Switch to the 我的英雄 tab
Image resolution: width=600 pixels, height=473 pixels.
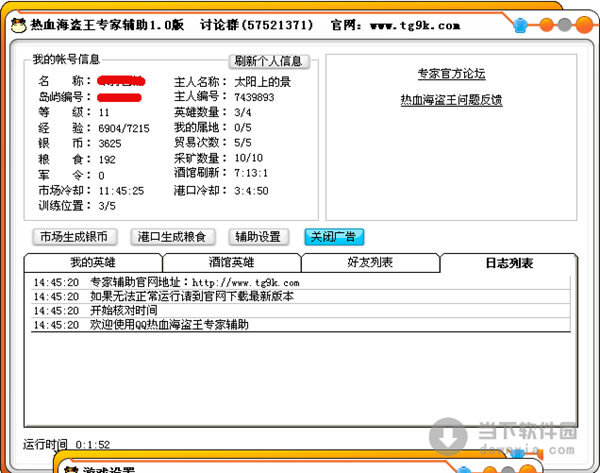(93, 263)
